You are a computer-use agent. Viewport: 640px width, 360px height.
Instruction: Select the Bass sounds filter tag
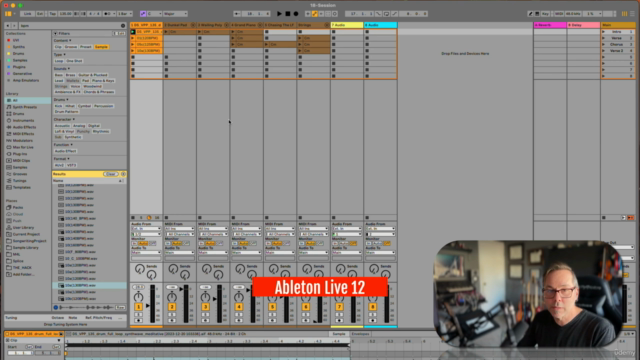59,75
